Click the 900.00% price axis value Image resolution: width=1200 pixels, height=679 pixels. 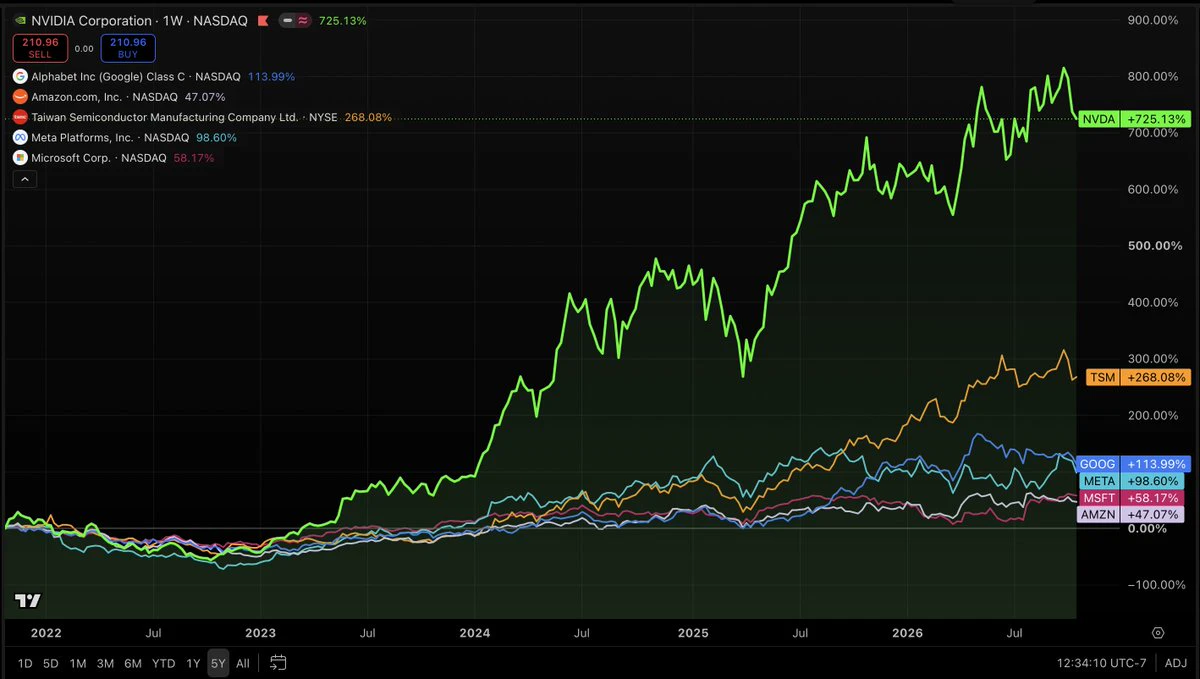[1151, 20]
